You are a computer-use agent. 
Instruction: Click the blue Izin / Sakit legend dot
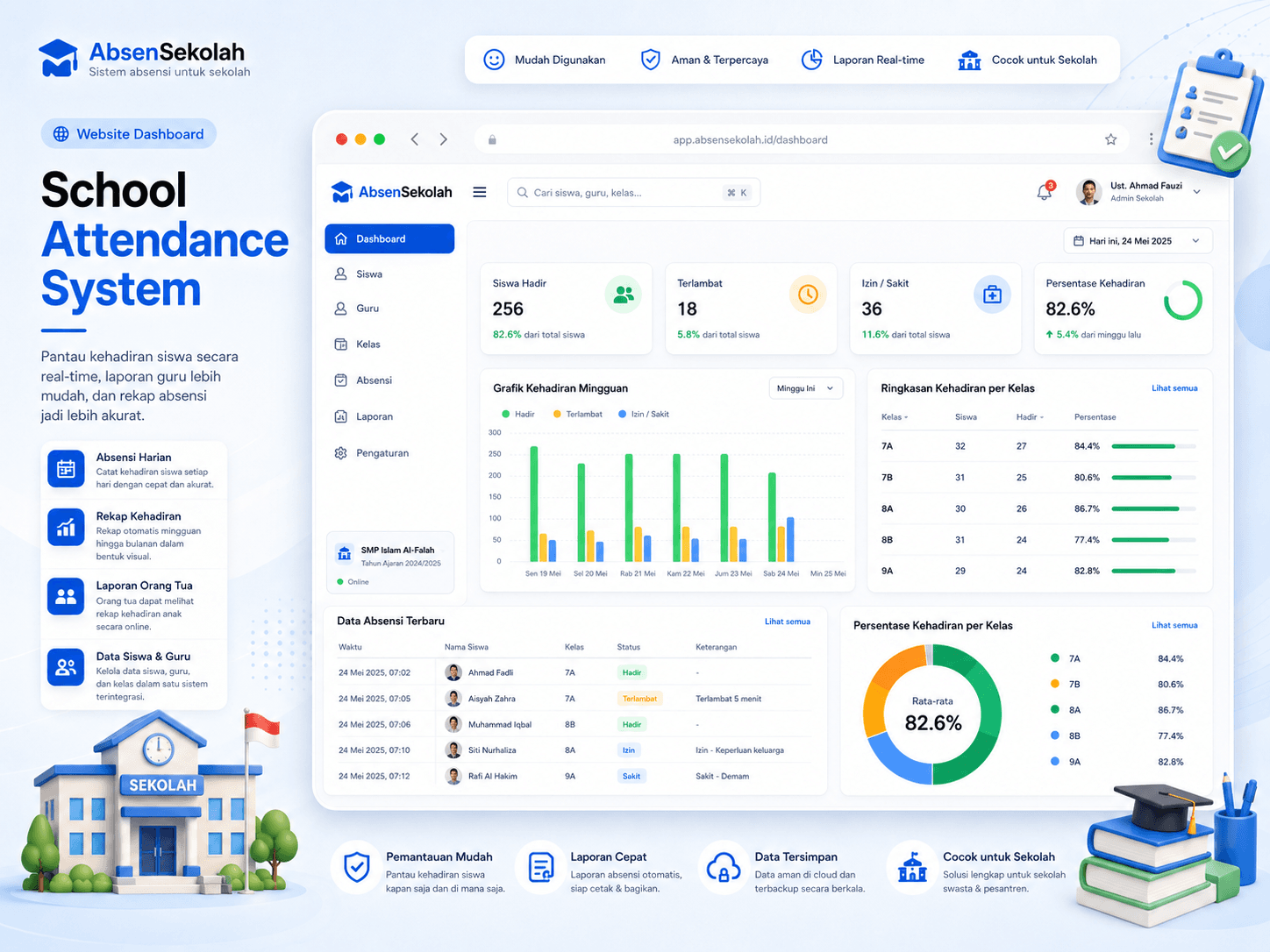pos(623,414)
